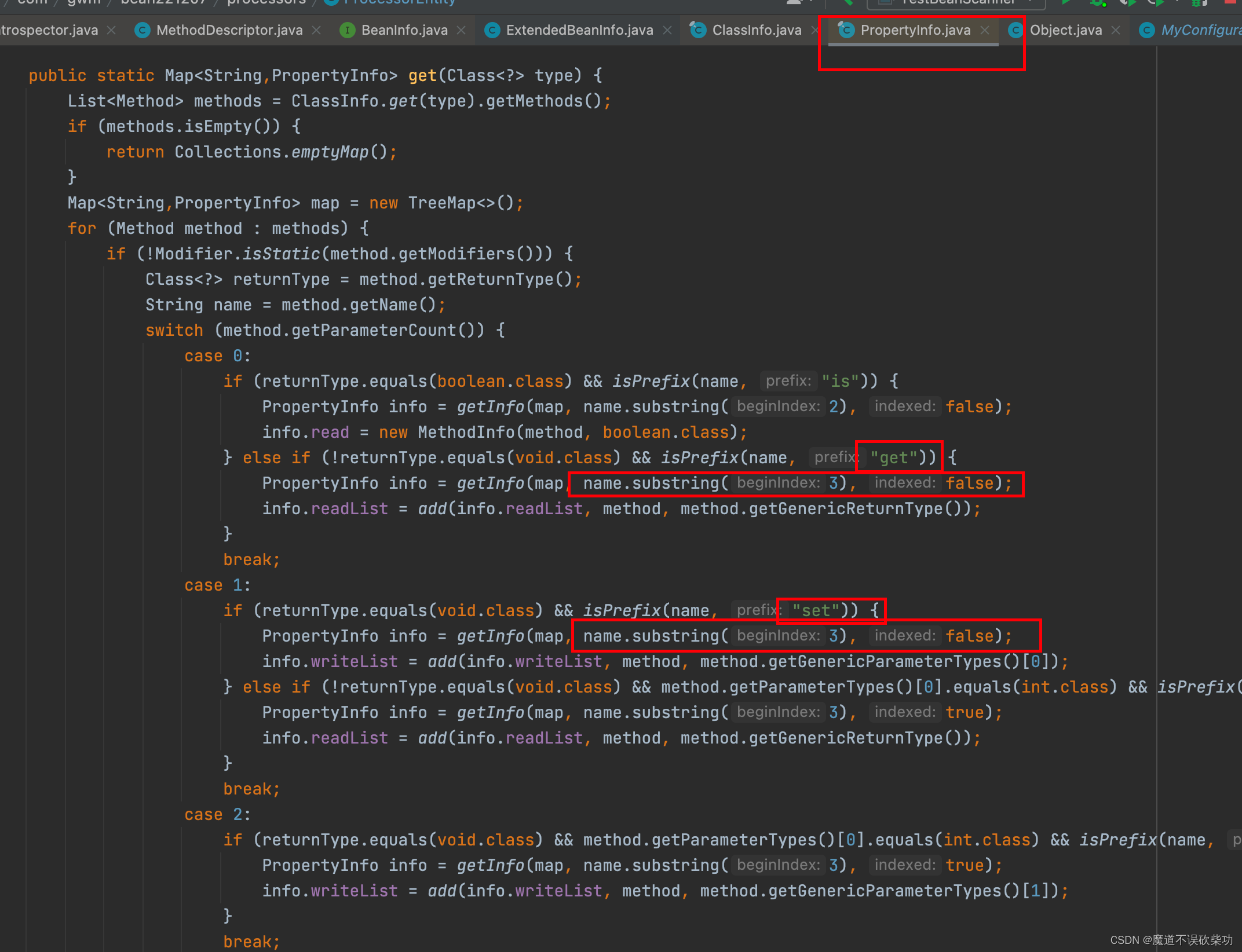Click the break; after case 0 block

251,560
